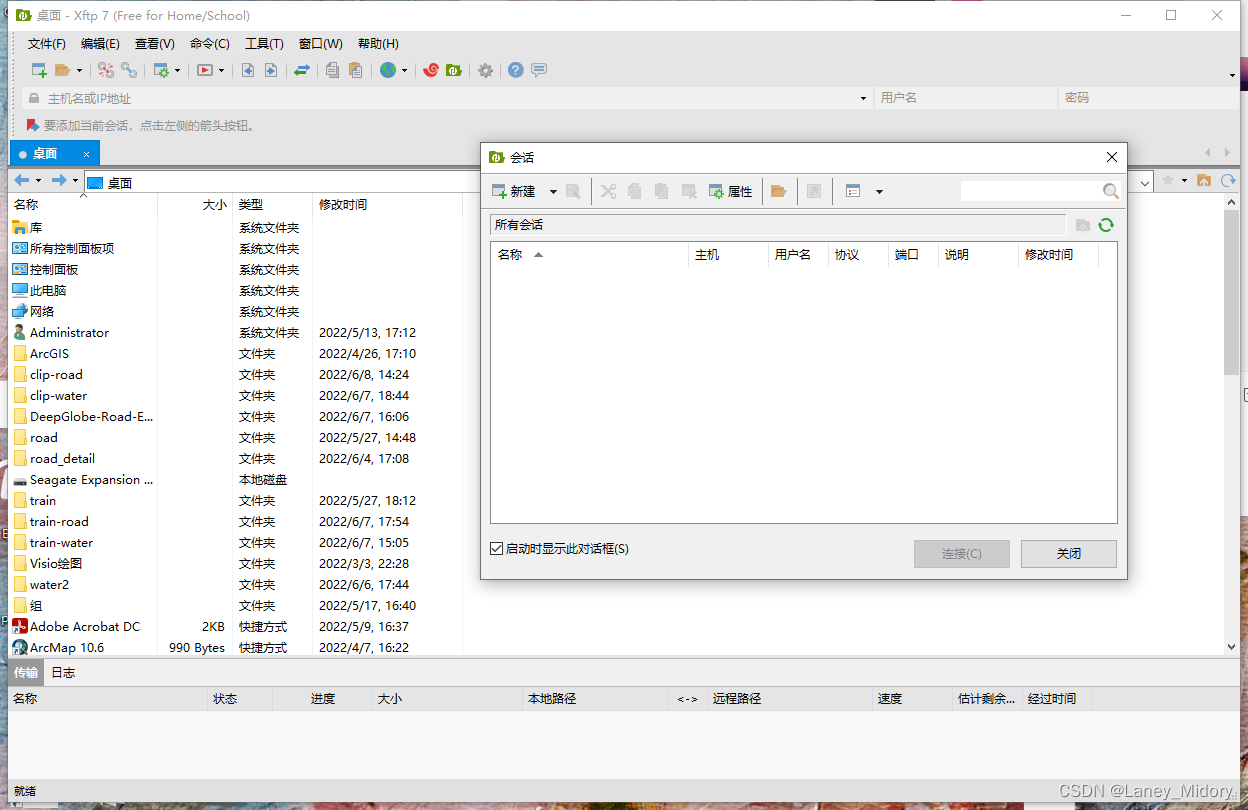The image size is (1248, 810).
Task: Open help via question mark icon
Action: tap(516, 70)
